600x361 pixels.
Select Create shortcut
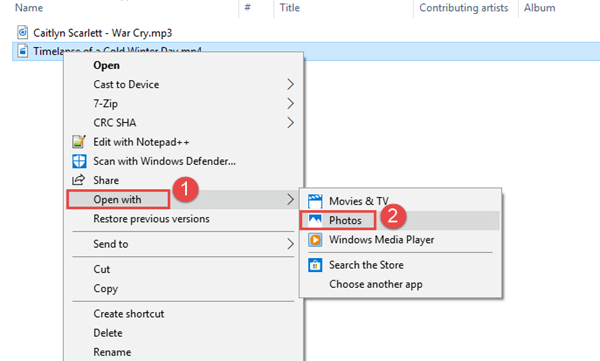184,314
